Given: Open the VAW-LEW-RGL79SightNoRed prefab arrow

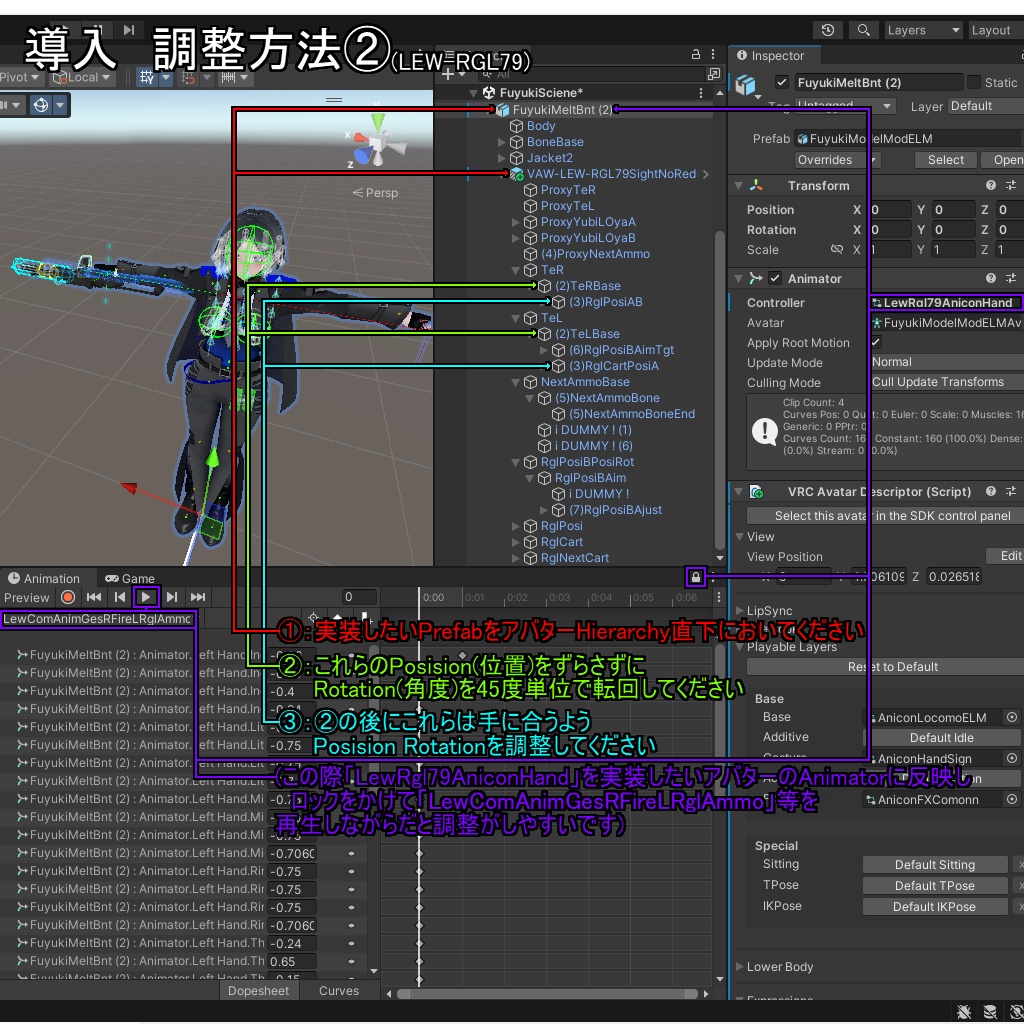Looking at the screenshot, I should [706, 174].
